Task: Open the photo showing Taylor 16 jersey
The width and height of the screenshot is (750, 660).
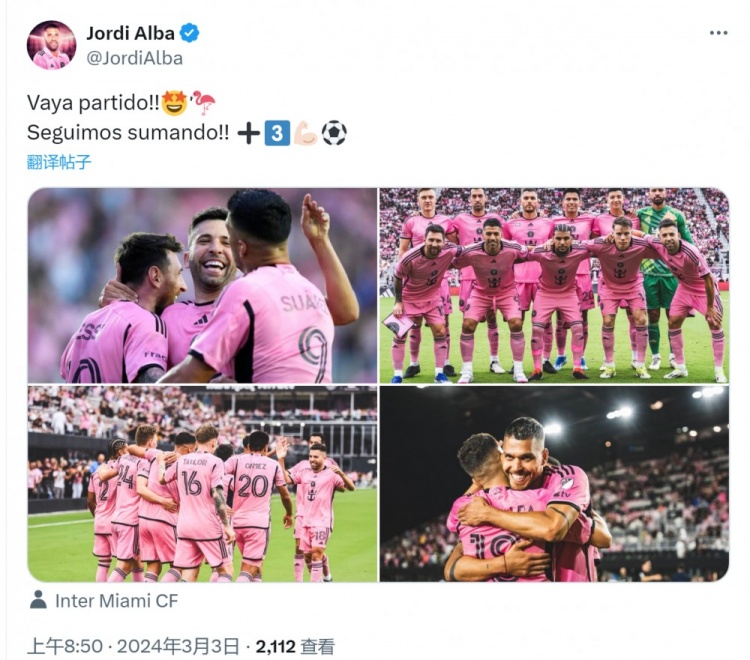Action: pyautogui.click(x=202, y=484)
